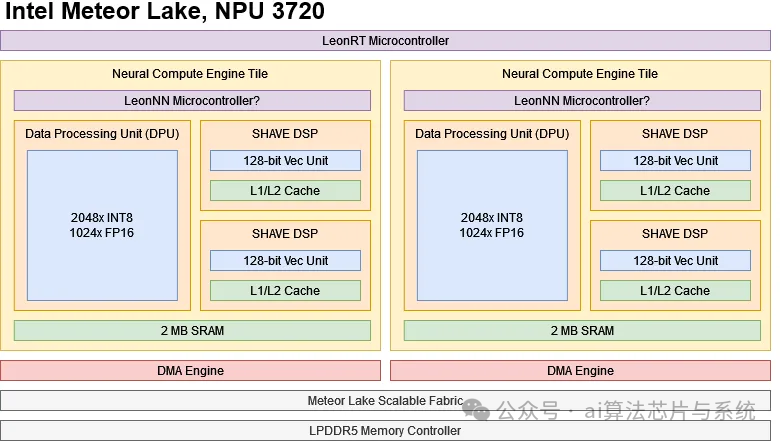
Task: Click the "2 MB SRAM" bar in left tile
Action: point(192,331)
